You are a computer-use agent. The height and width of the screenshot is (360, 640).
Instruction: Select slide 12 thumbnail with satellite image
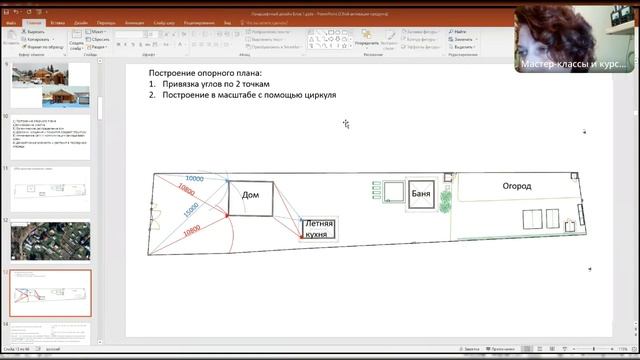point(51,241)
